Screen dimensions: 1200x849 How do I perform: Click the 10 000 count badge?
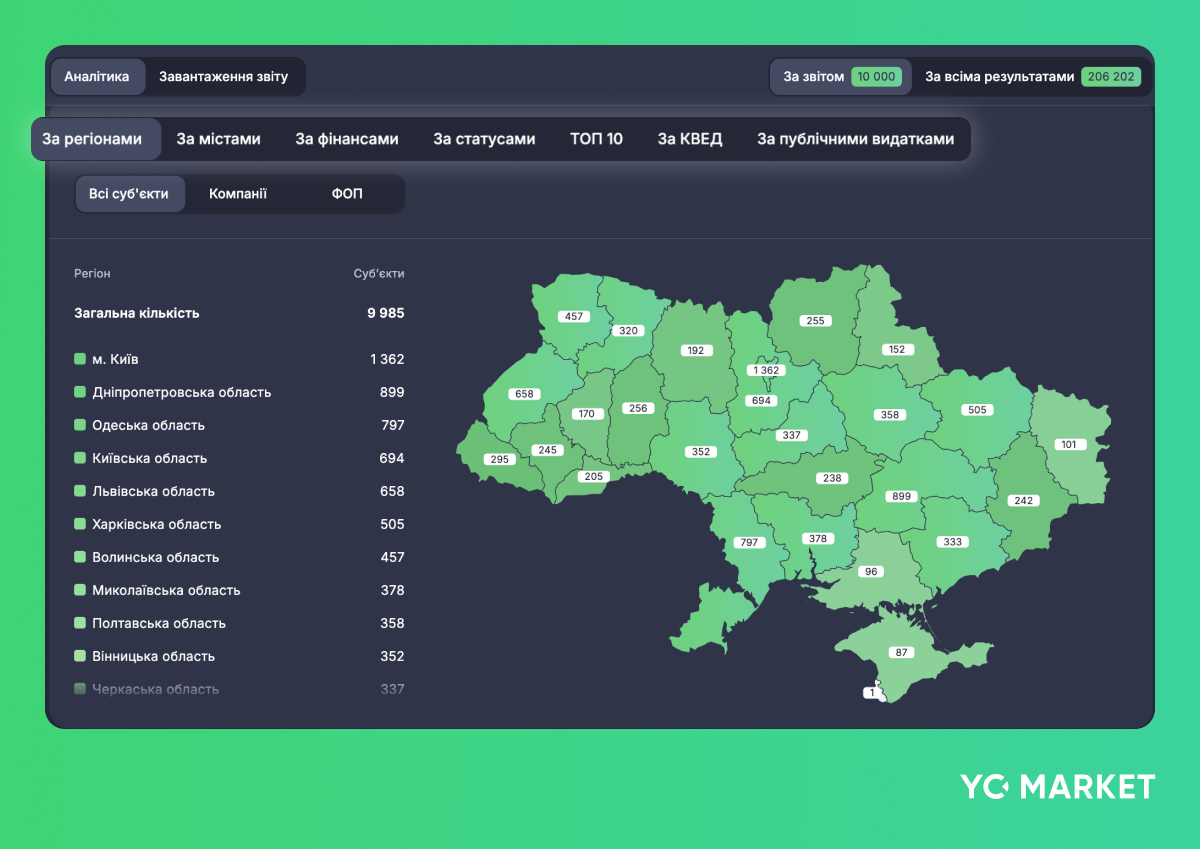(x=877, y=77)
